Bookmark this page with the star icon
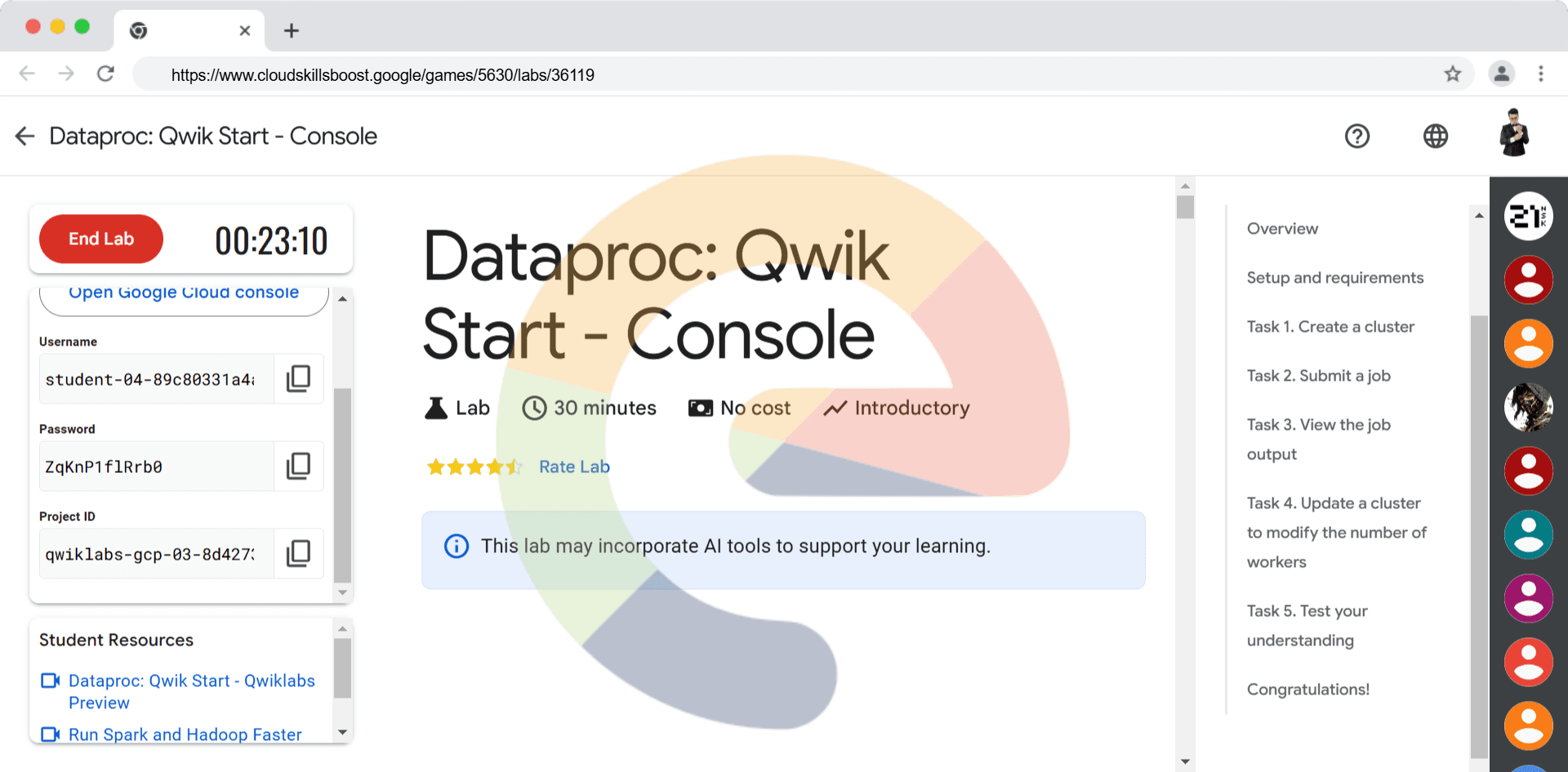 [x=1452, y=74]
